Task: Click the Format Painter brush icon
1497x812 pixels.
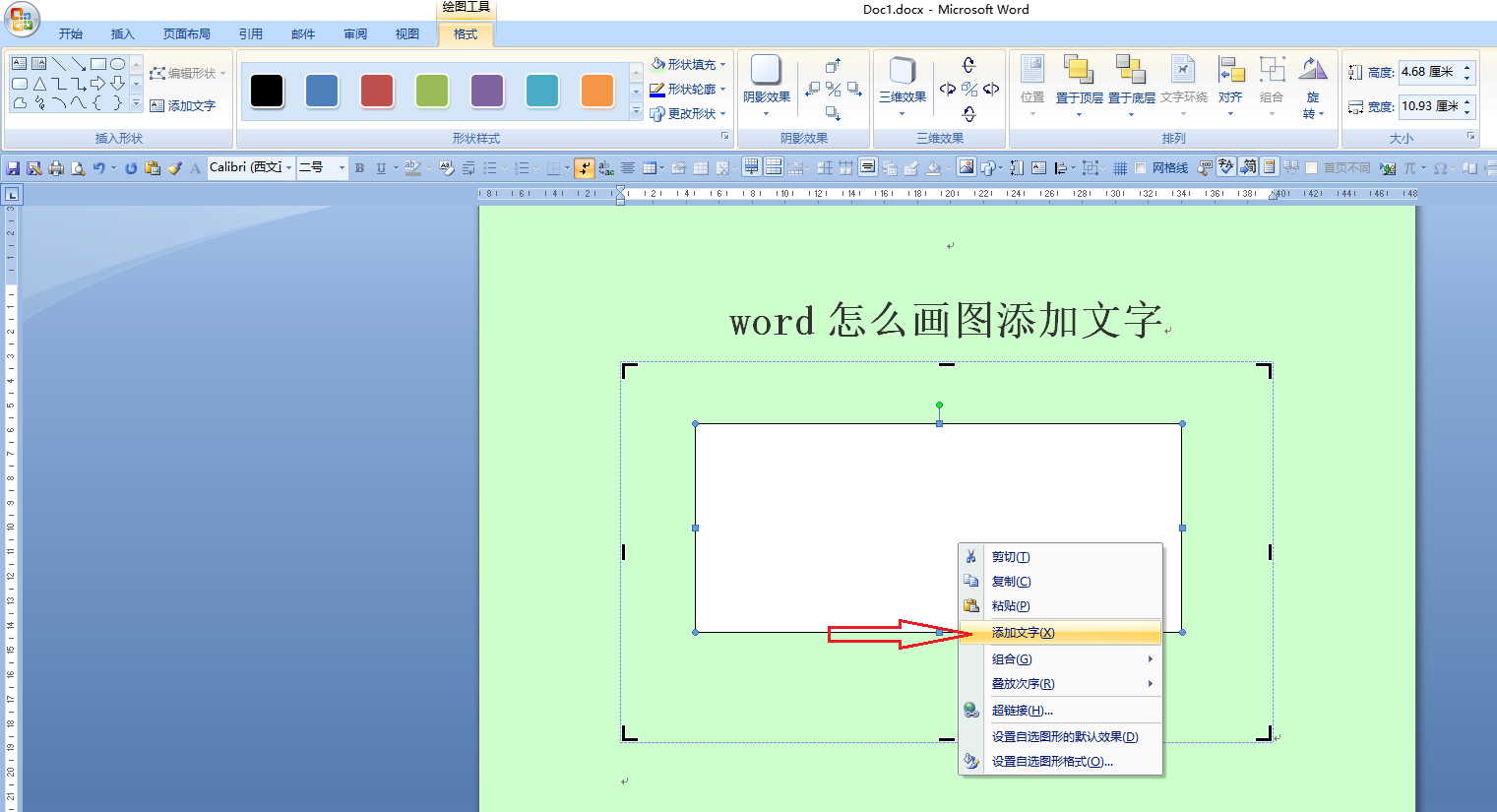Action: (174, 168)
